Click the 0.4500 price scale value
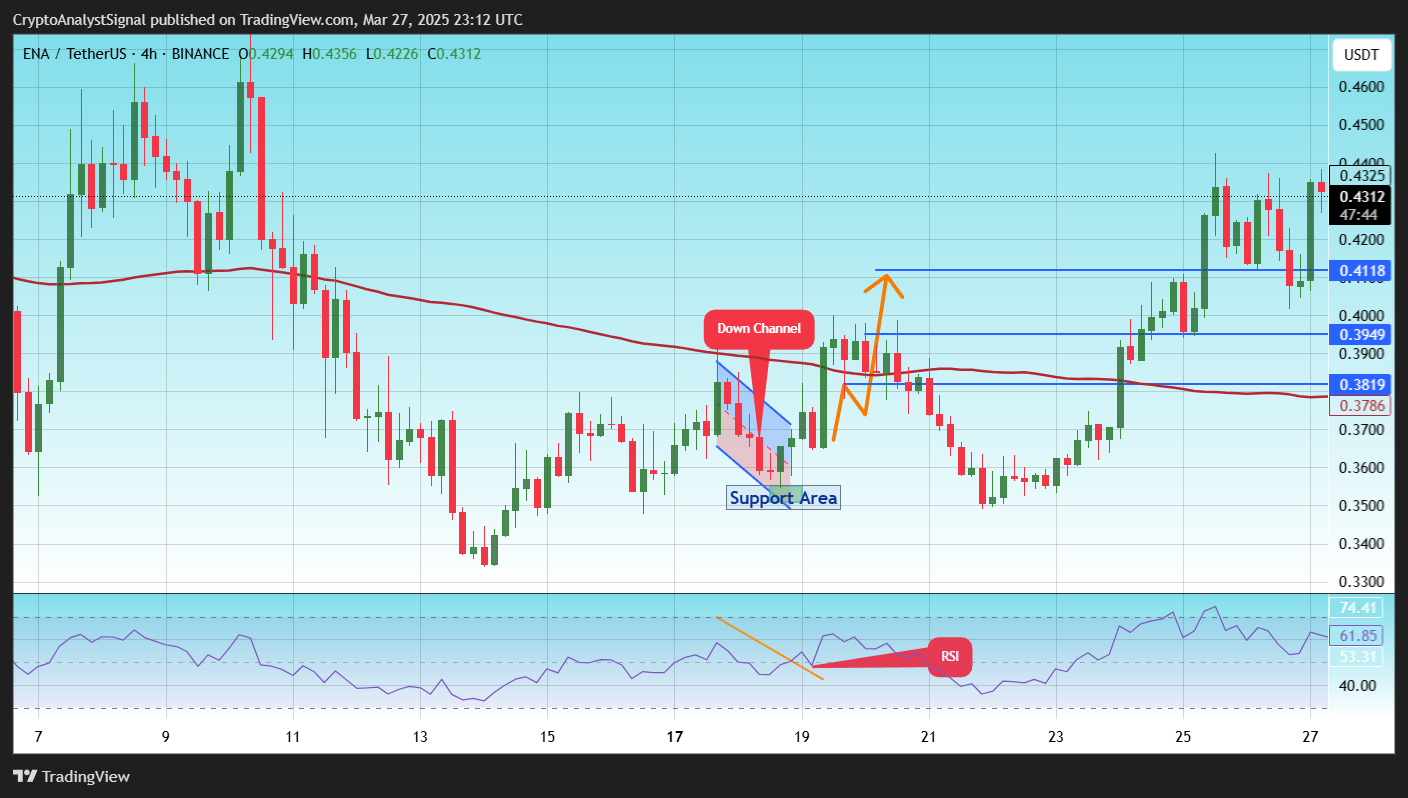This screenshot has width=1408, height=798. coord(1361,125)
